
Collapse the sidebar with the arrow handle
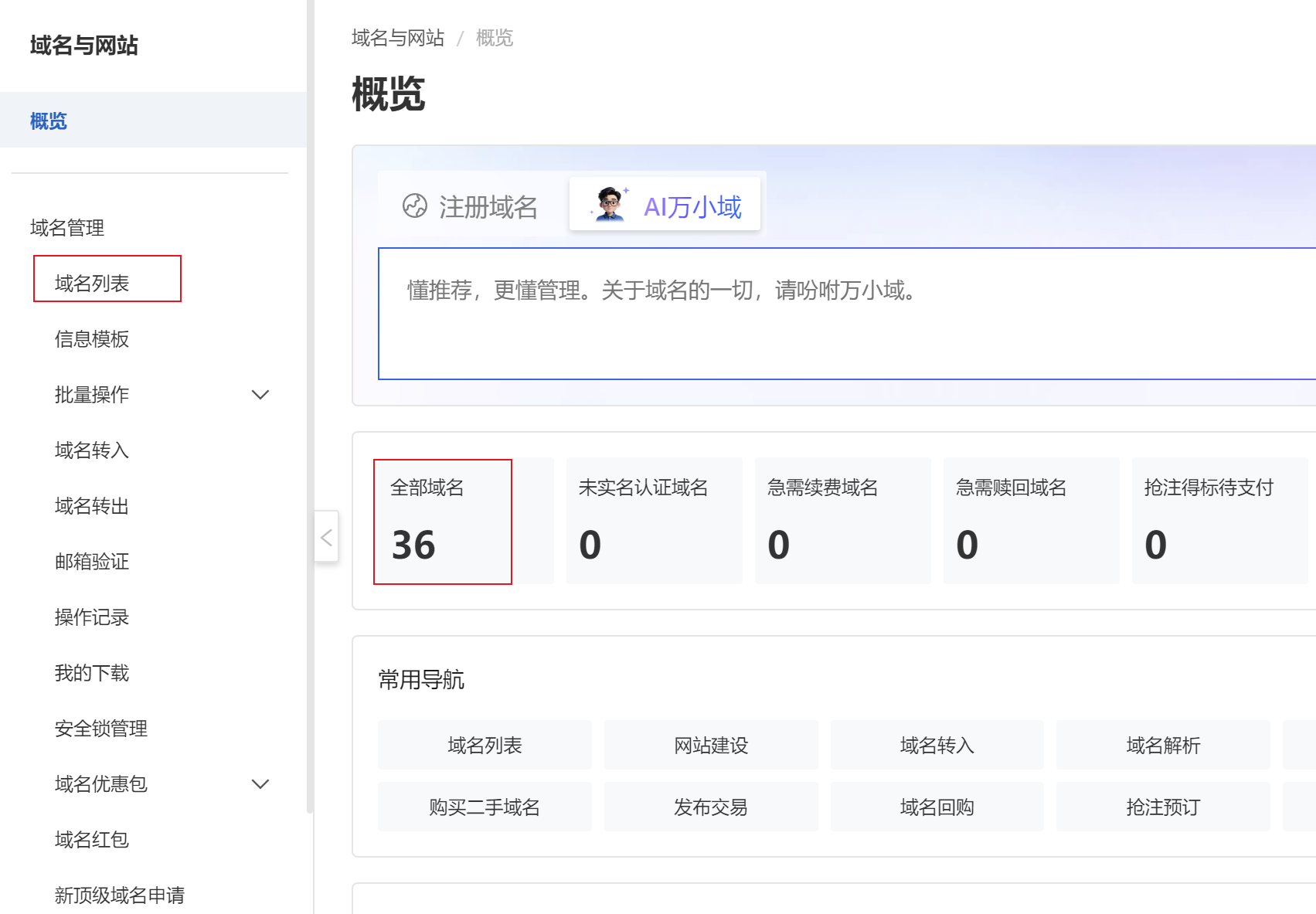[x=326, y=537]
